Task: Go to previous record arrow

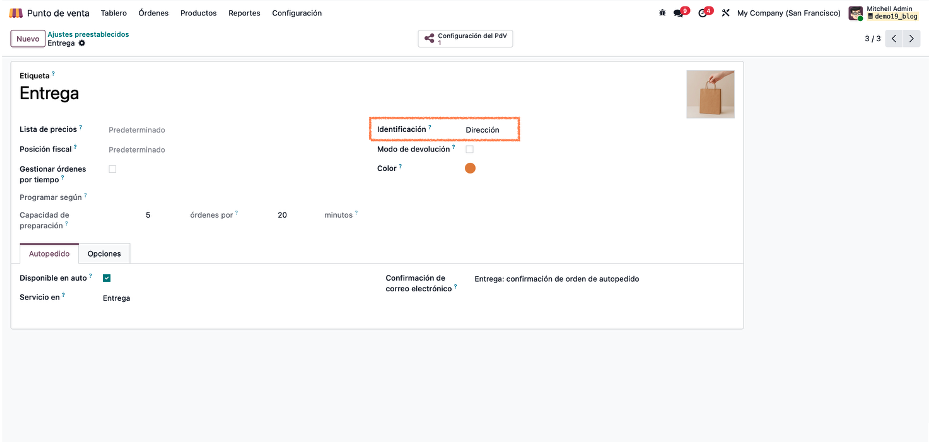Action: [894, 39]
